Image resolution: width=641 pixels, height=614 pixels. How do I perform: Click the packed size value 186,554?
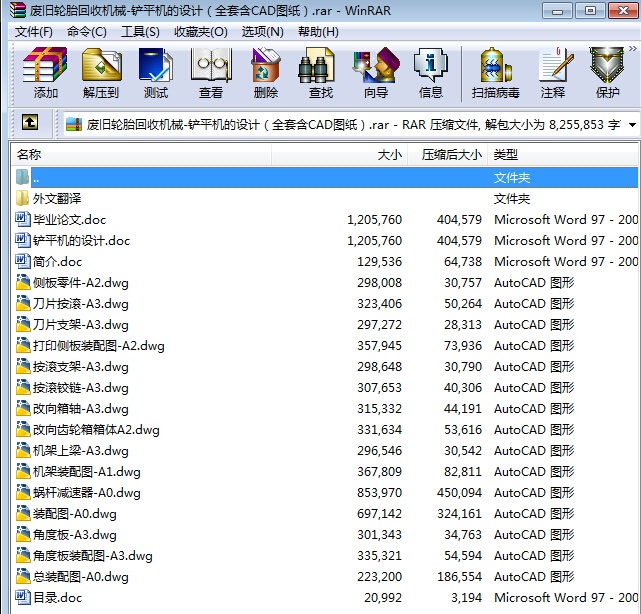459,577
